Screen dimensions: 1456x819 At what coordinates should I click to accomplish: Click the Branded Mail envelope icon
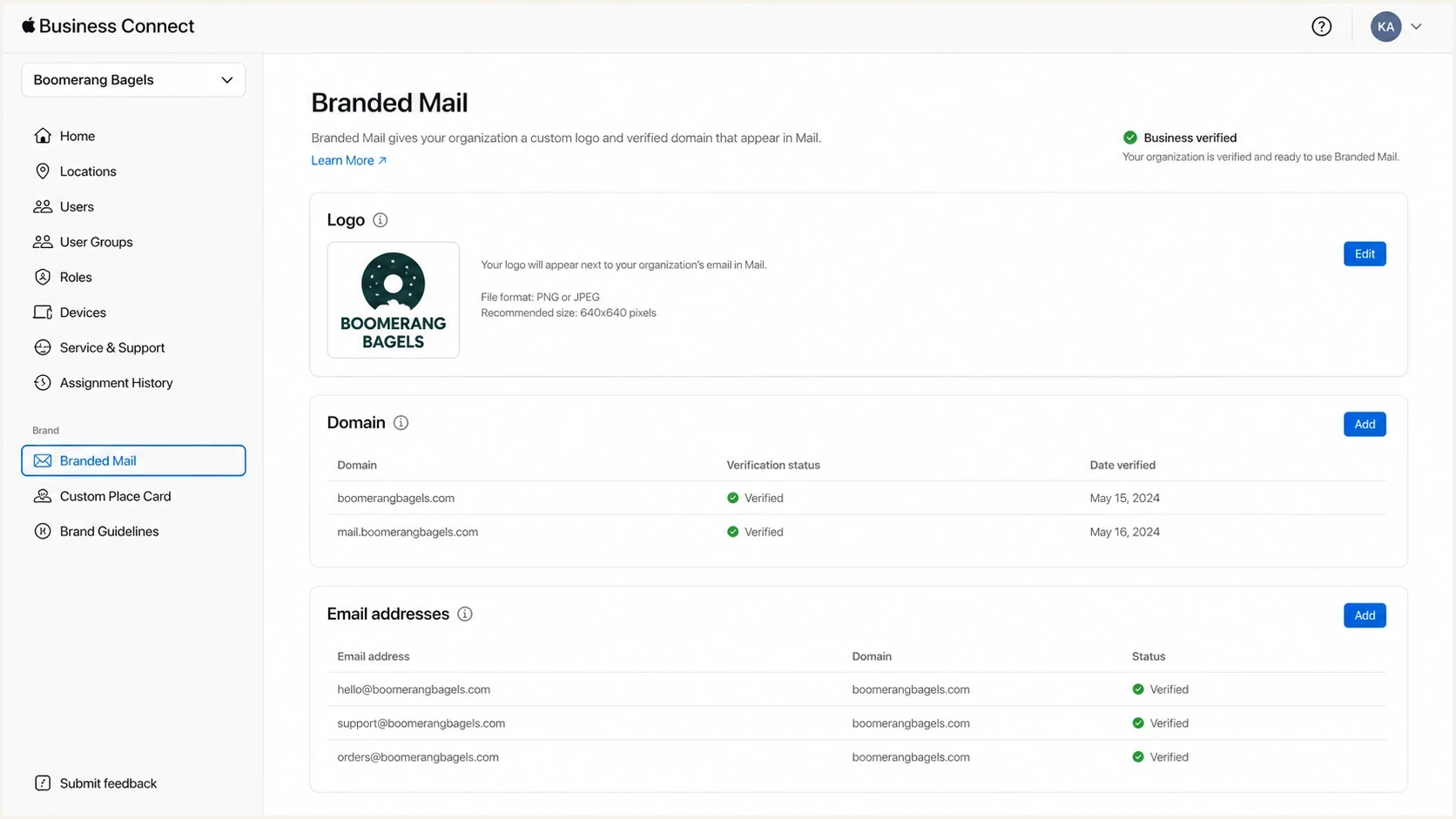[x=43, y=460]
